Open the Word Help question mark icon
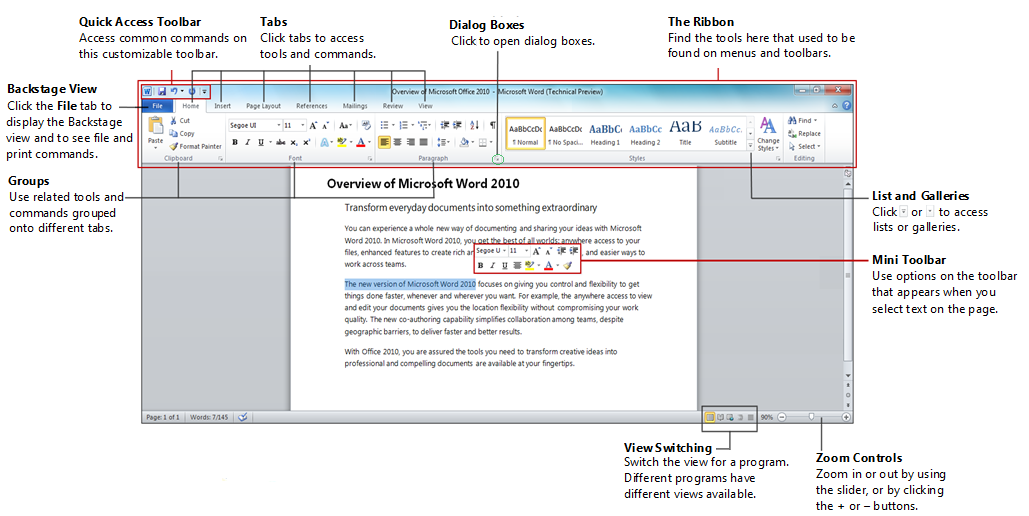1029x516 pixels. pyautogui.click(x=847, y=106)
